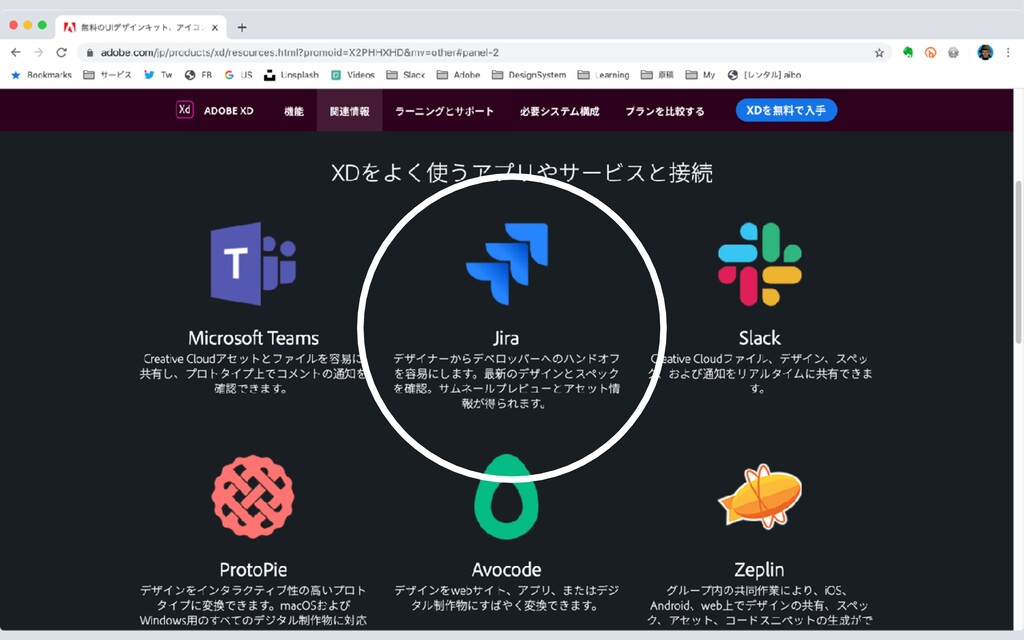Go back with the browser back arrow

(x=16, y=52)
